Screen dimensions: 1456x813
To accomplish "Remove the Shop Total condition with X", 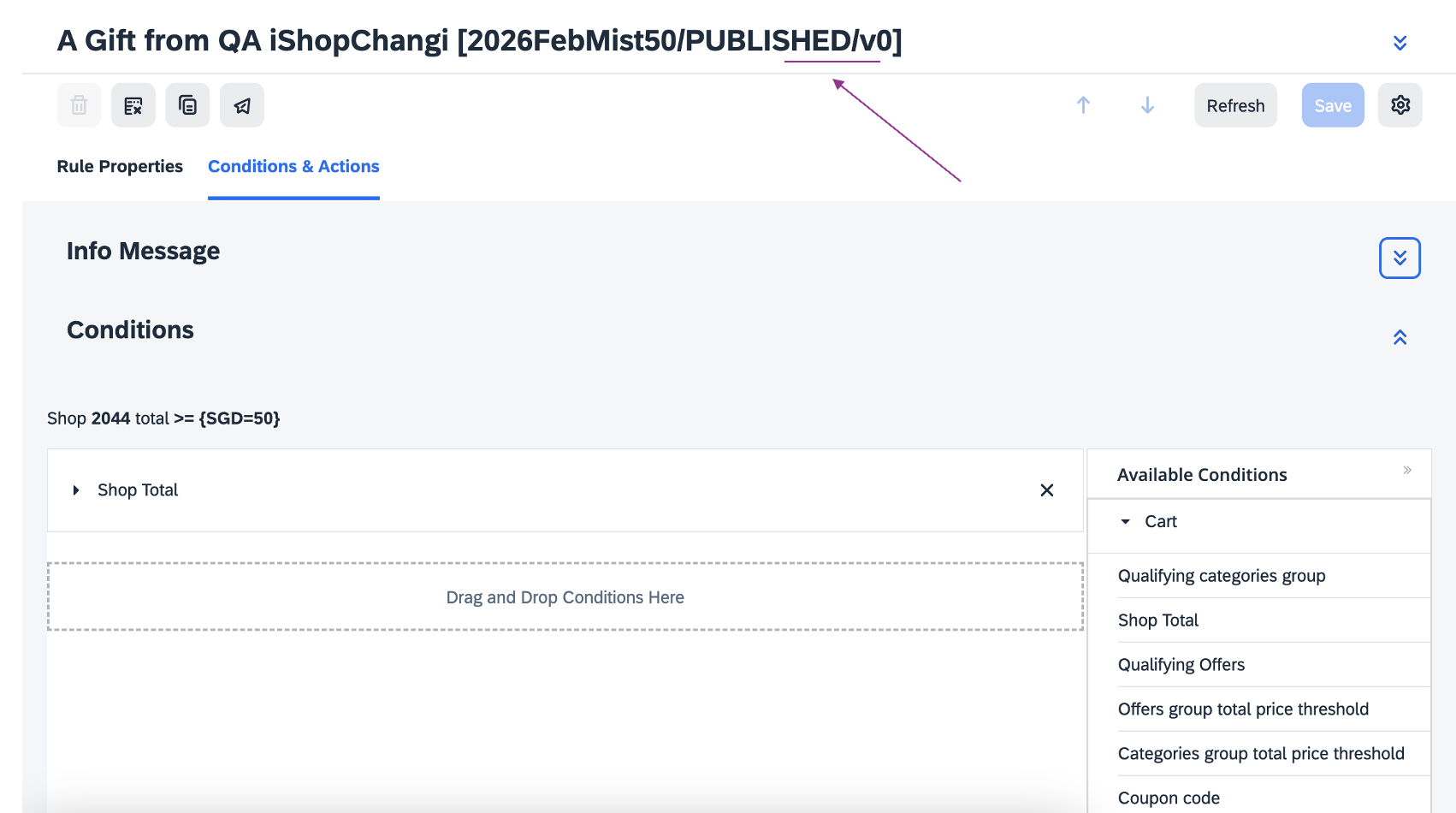I will (1046, 490).
